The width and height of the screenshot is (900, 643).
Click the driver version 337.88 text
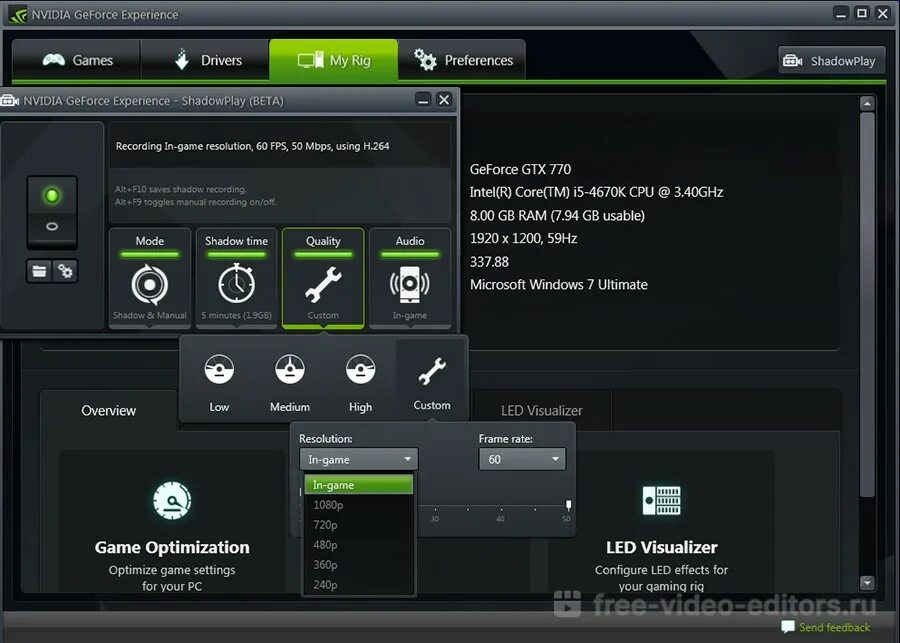pyautogui.click(x=489, y=262)
